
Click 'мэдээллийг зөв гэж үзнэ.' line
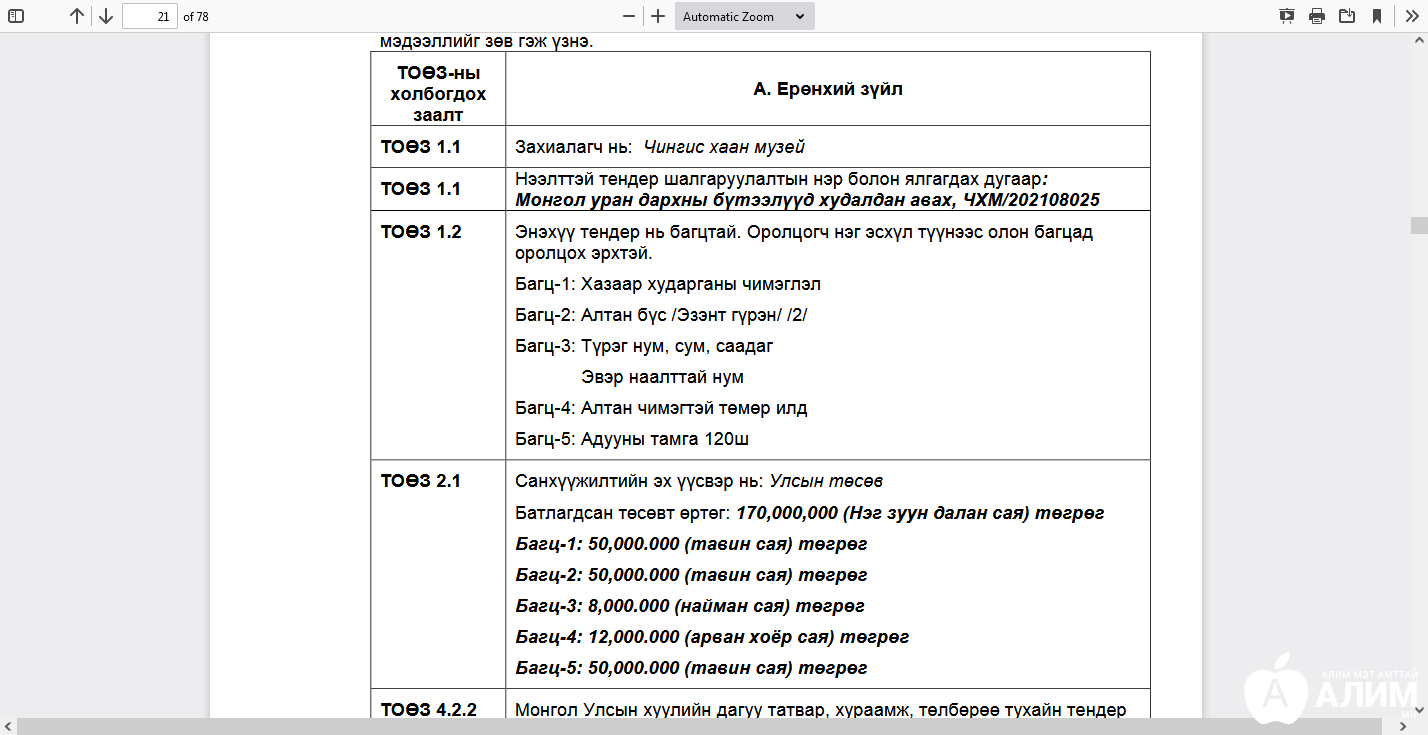[486, 42]
